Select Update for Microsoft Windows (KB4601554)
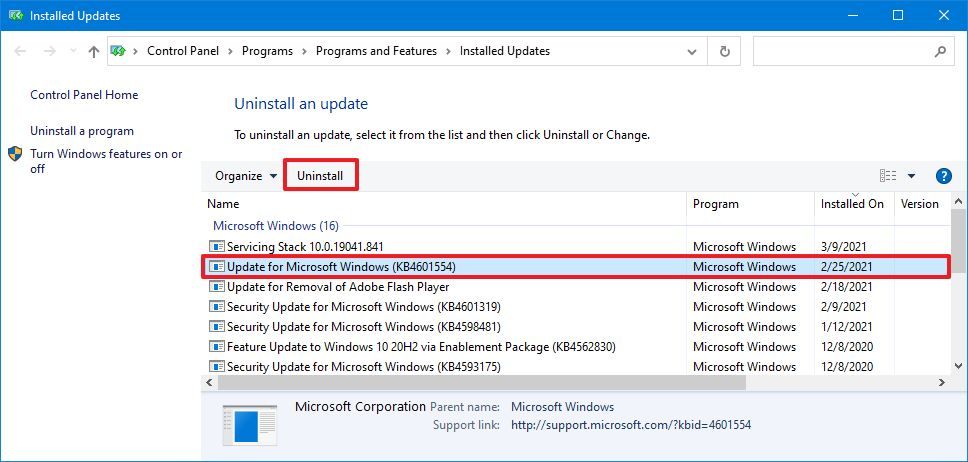Viewport: 968px width, 462px height. [x=577, y=267]
